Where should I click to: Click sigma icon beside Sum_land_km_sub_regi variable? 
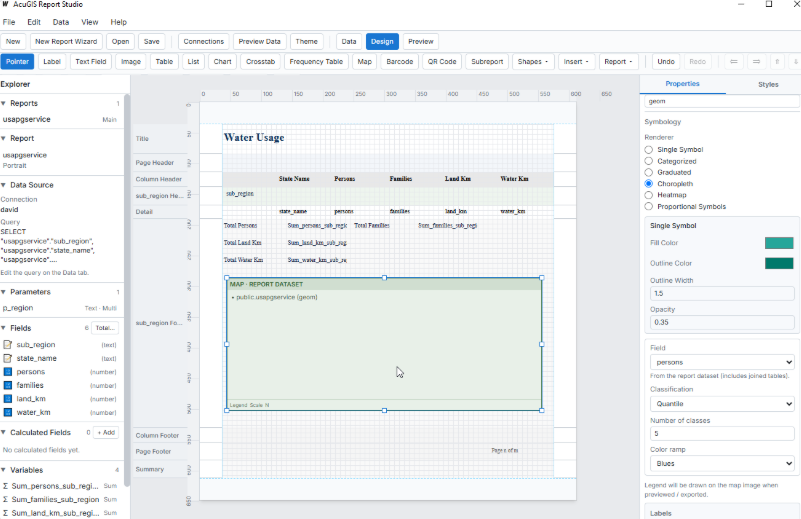click(5, 513)
